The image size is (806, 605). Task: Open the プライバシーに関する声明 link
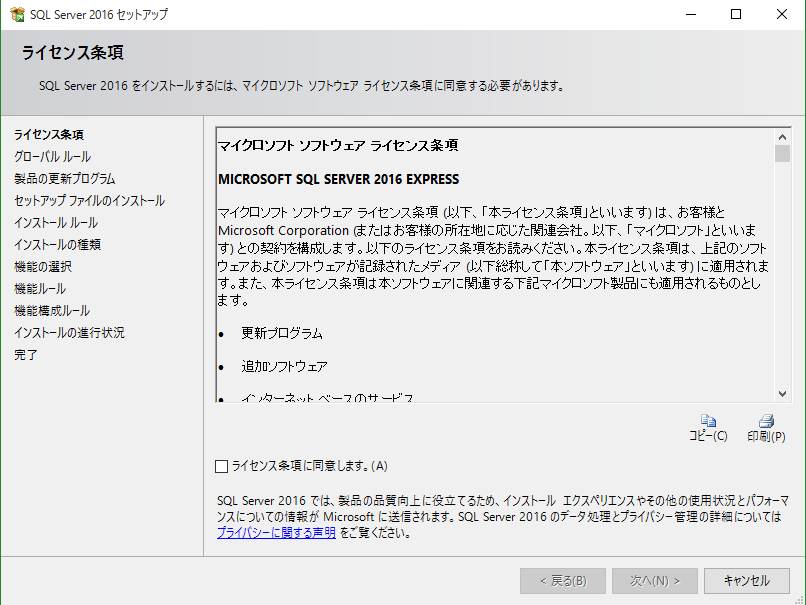point(276,533)
